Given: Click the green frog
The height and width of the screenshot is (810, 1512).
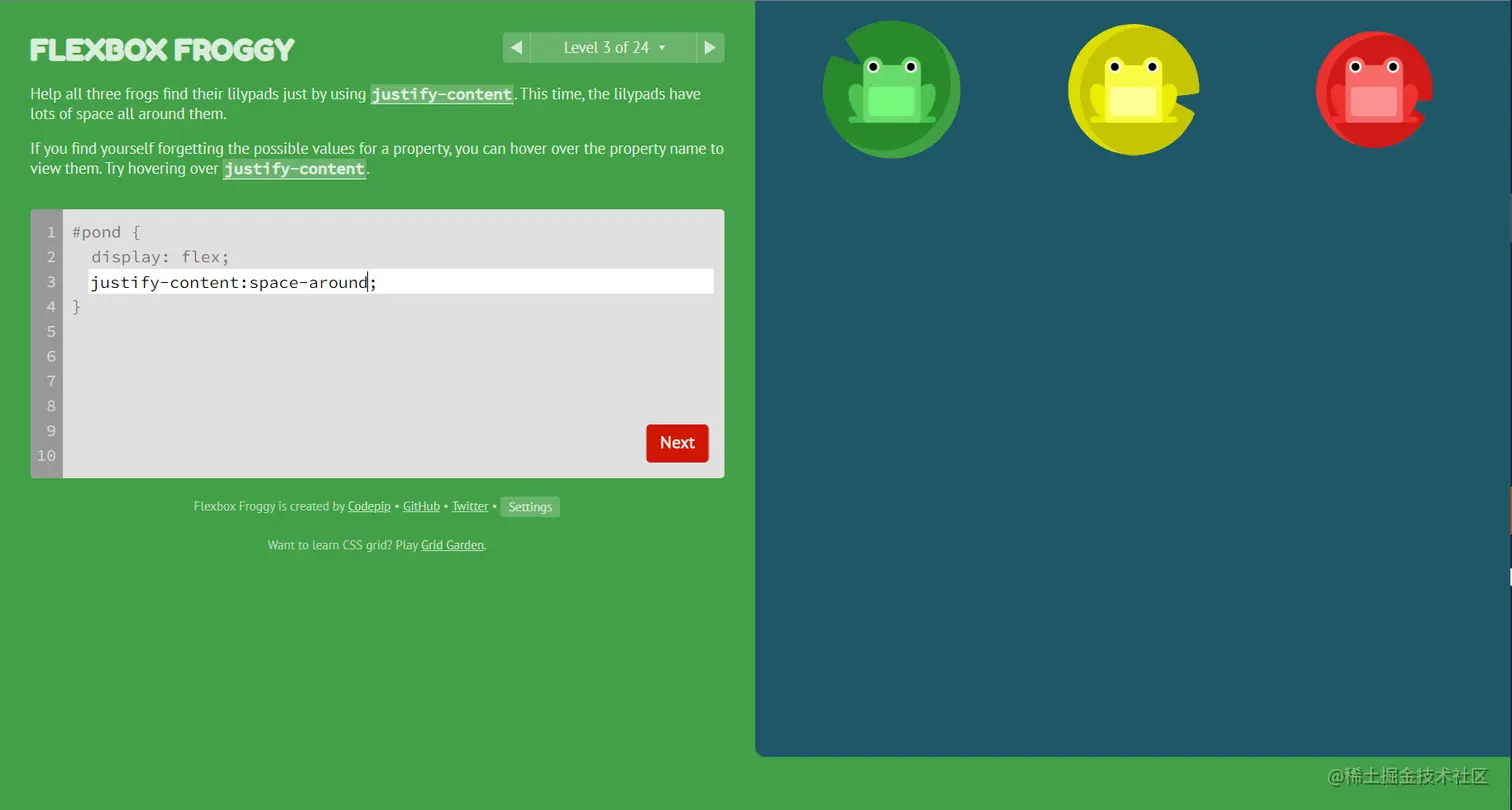Looking at the screenshot, I should [x=892, y=91].
